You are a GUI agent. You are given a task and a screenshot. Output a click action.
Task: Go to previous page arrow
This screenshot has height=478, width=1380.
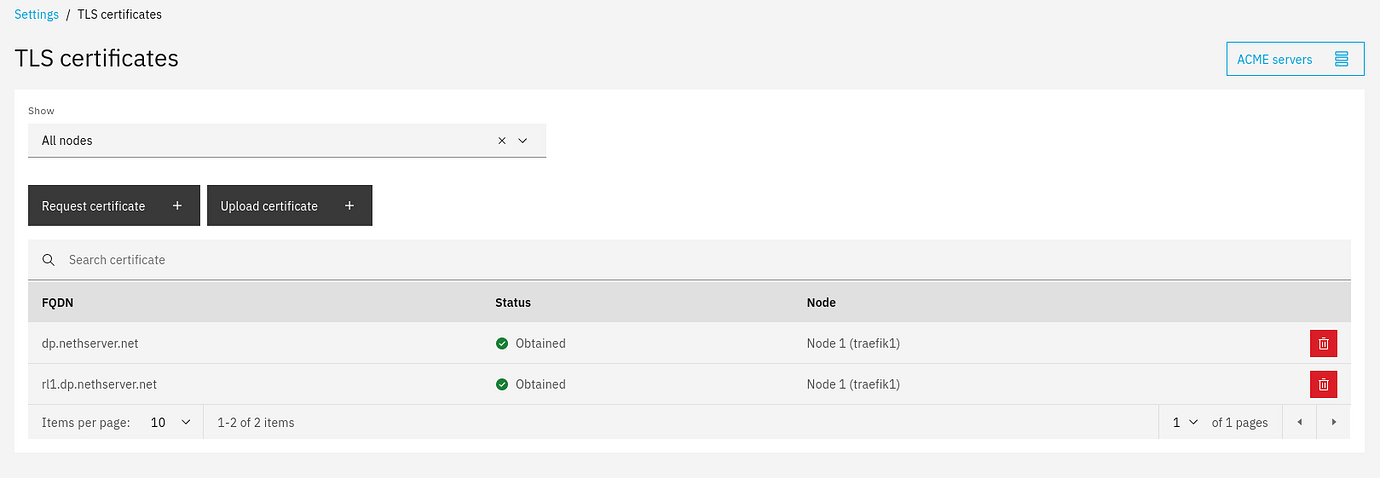pos(1300,423)
